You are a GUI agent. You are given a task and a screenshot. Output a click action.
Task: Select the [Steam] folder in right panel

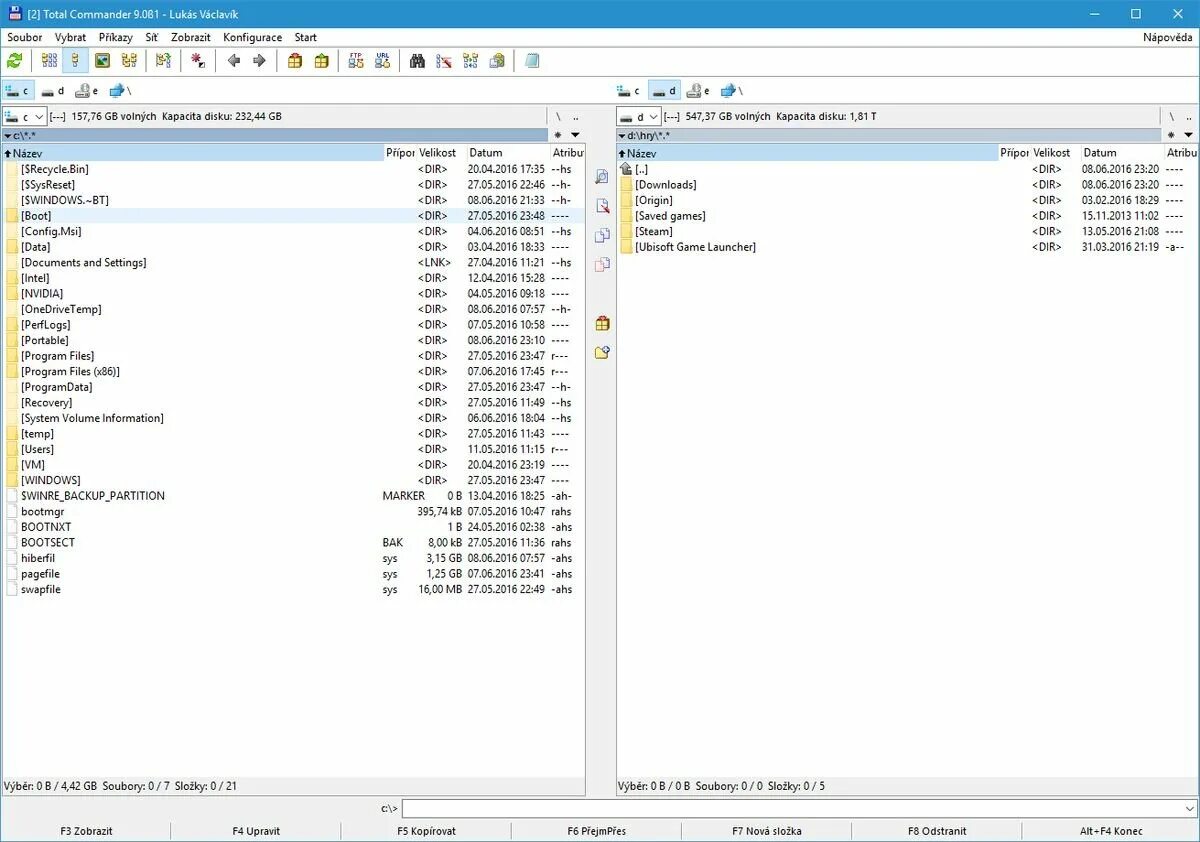(654, 231)
